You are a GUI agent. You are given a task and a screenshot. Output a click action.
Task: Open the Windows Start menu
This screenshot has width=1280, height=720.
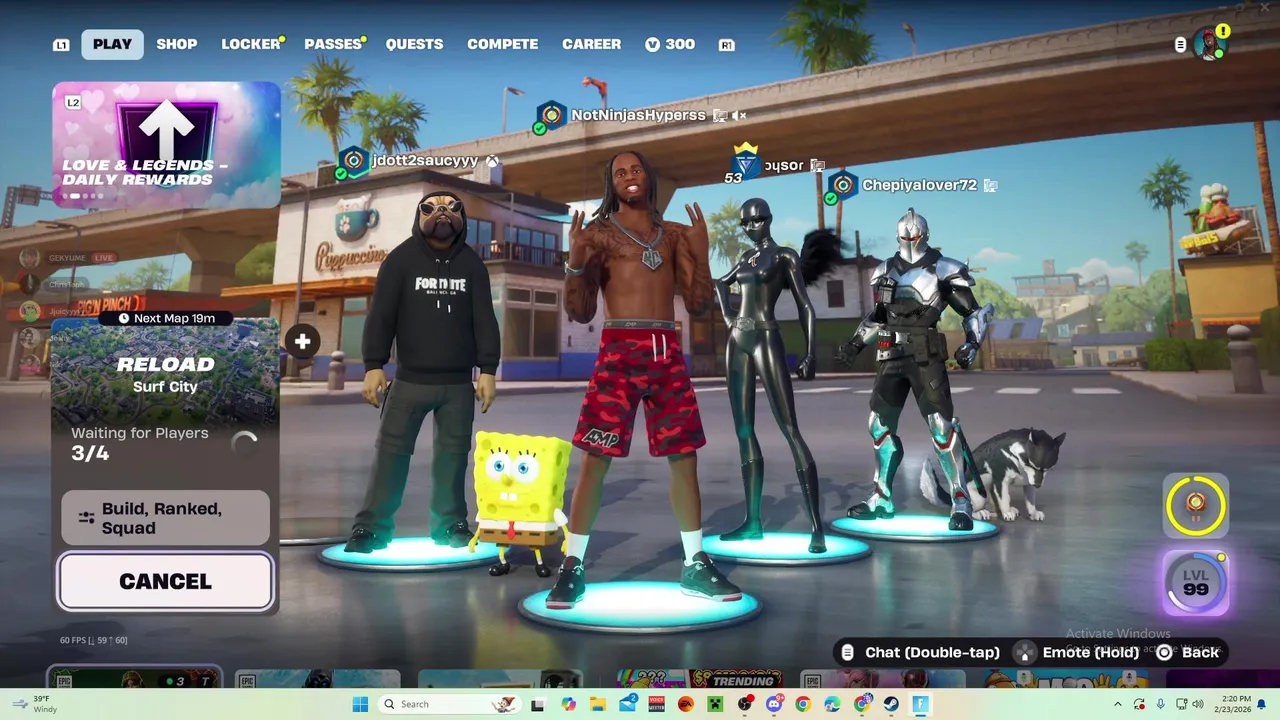click(360, 704)
